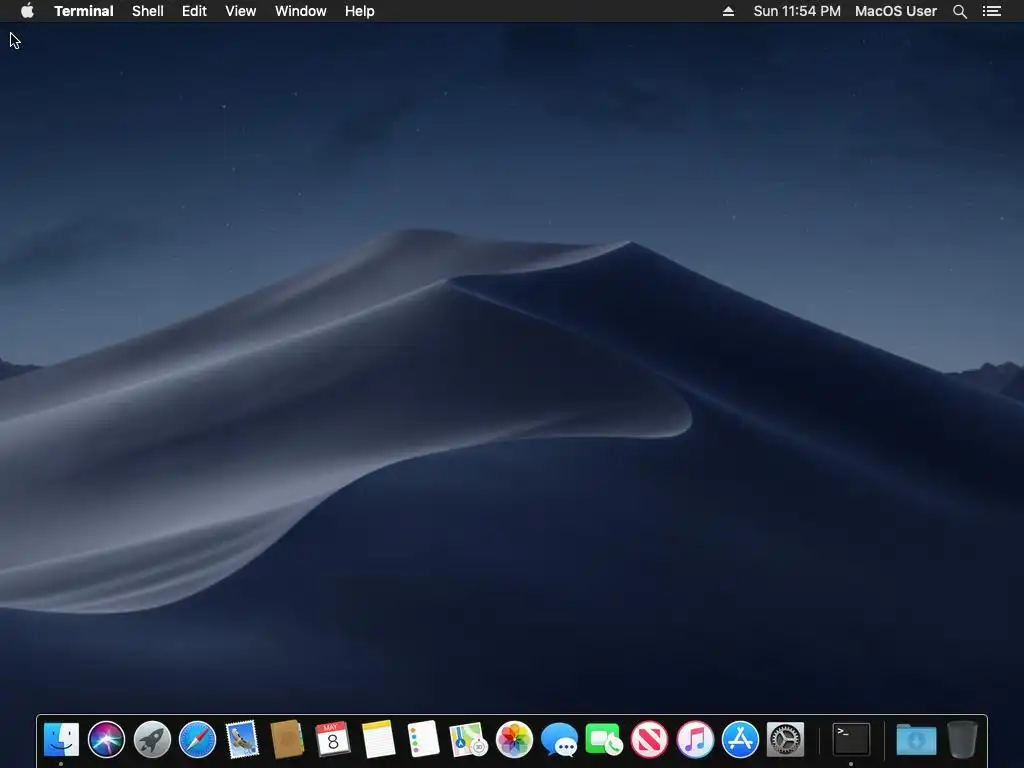Open the Apple menu
This screenshot has height=768, width=1024.
pos(27,11)
